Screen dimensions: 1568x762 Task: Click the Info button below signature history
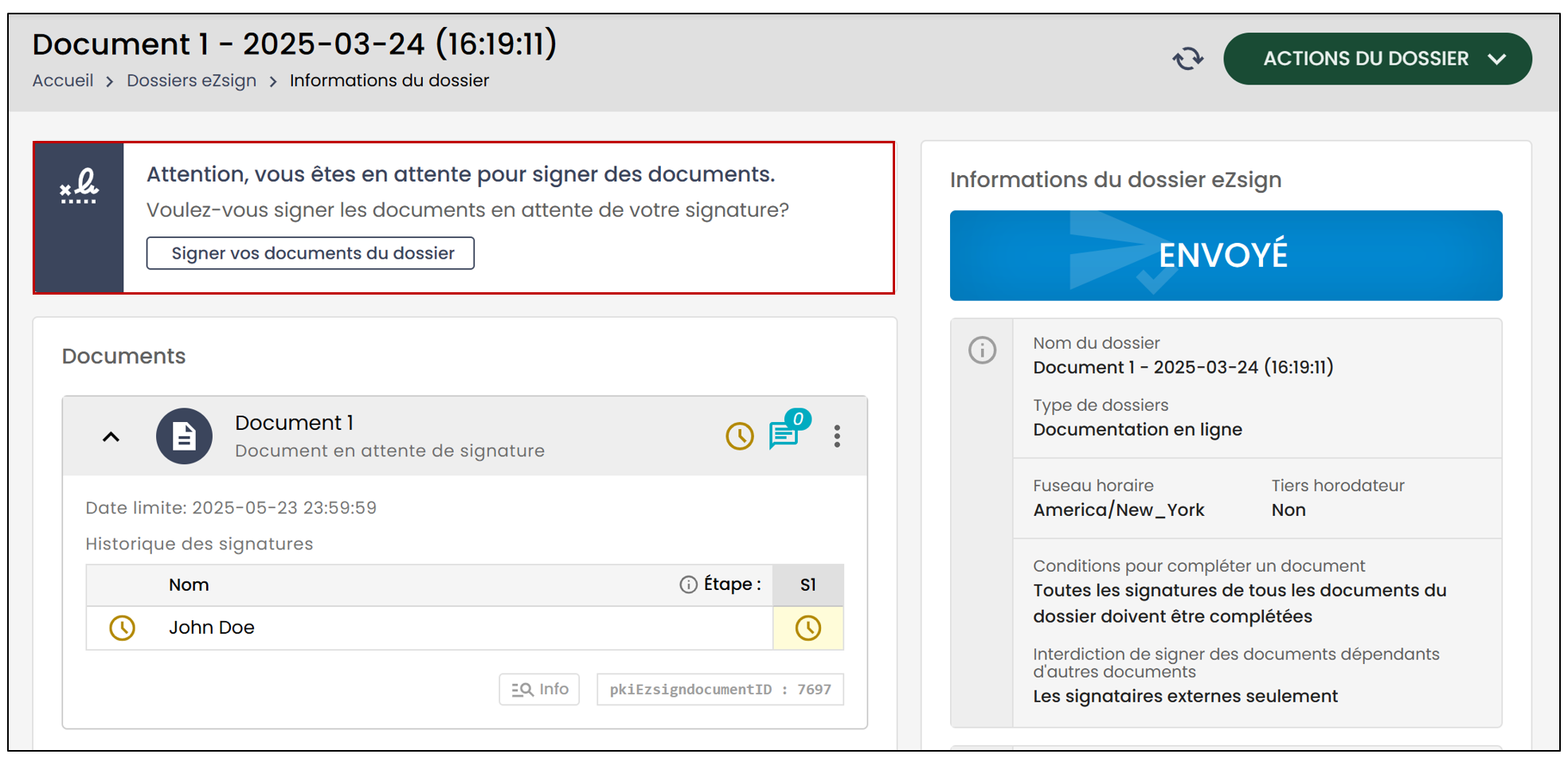click(539, 690)
